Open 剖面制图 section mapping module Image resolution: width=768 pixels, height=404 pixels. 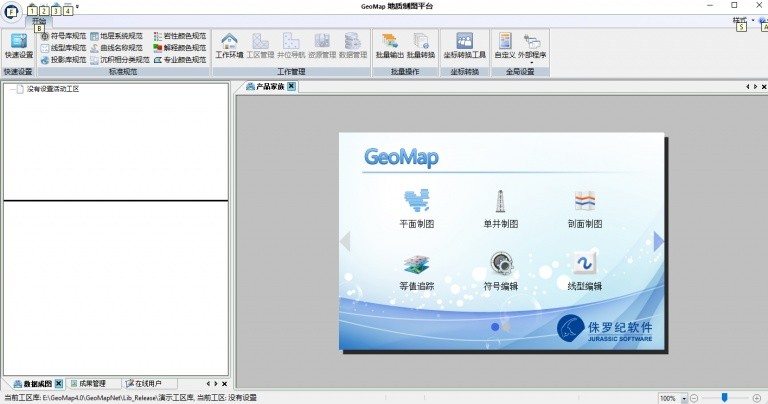point(585,208)
